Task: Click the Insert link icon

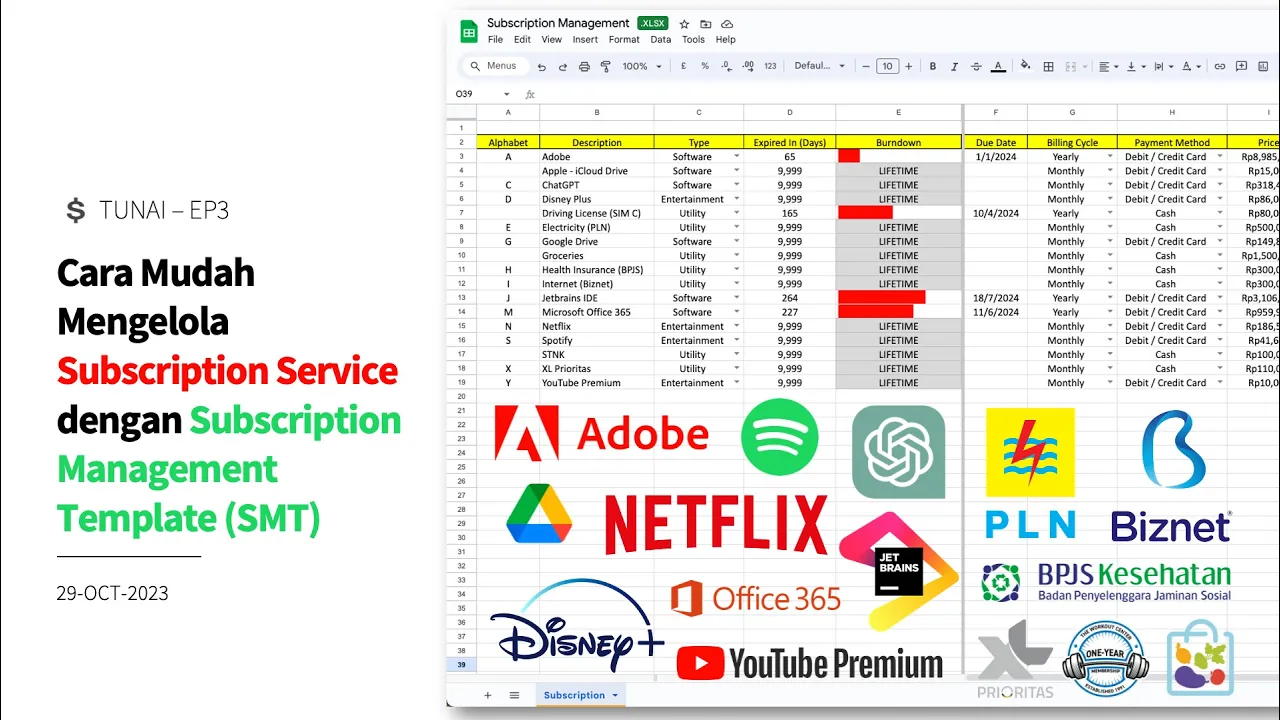Action: (x=1219, y=66)
